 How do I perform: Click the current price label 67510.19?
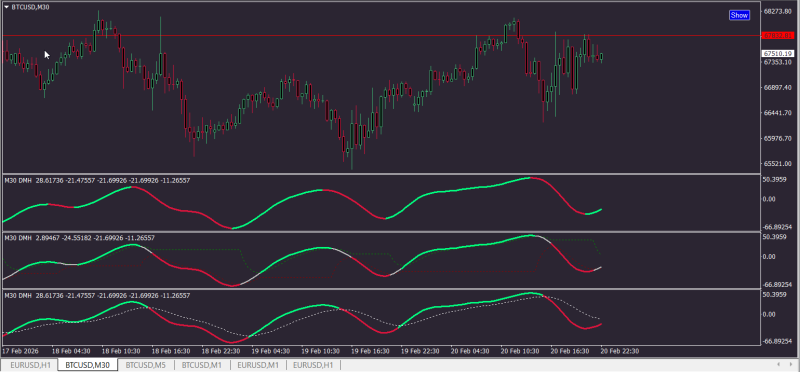click(778, 54)
